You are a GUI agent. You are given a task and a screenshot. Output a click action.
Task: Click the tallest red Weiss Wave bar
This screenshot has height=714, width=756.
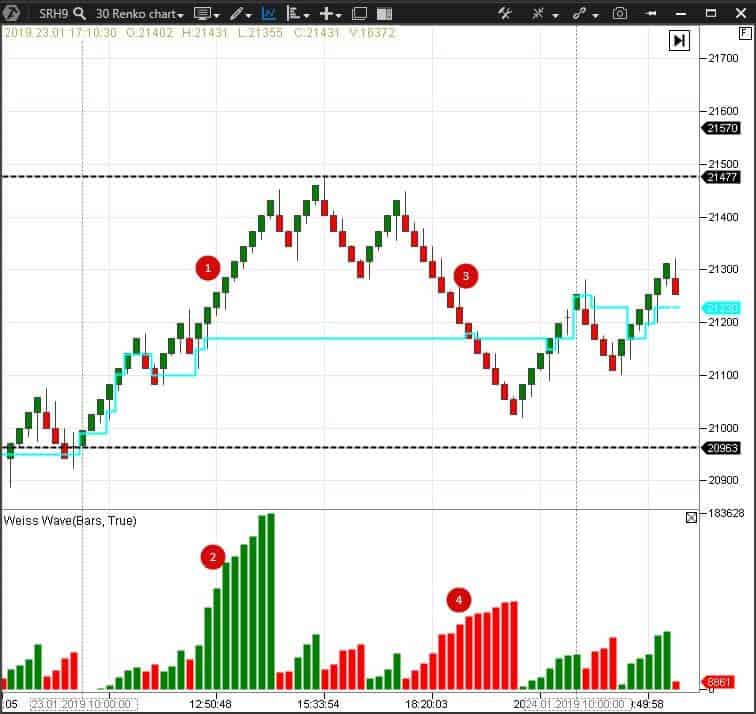click(x=514, y=646)
